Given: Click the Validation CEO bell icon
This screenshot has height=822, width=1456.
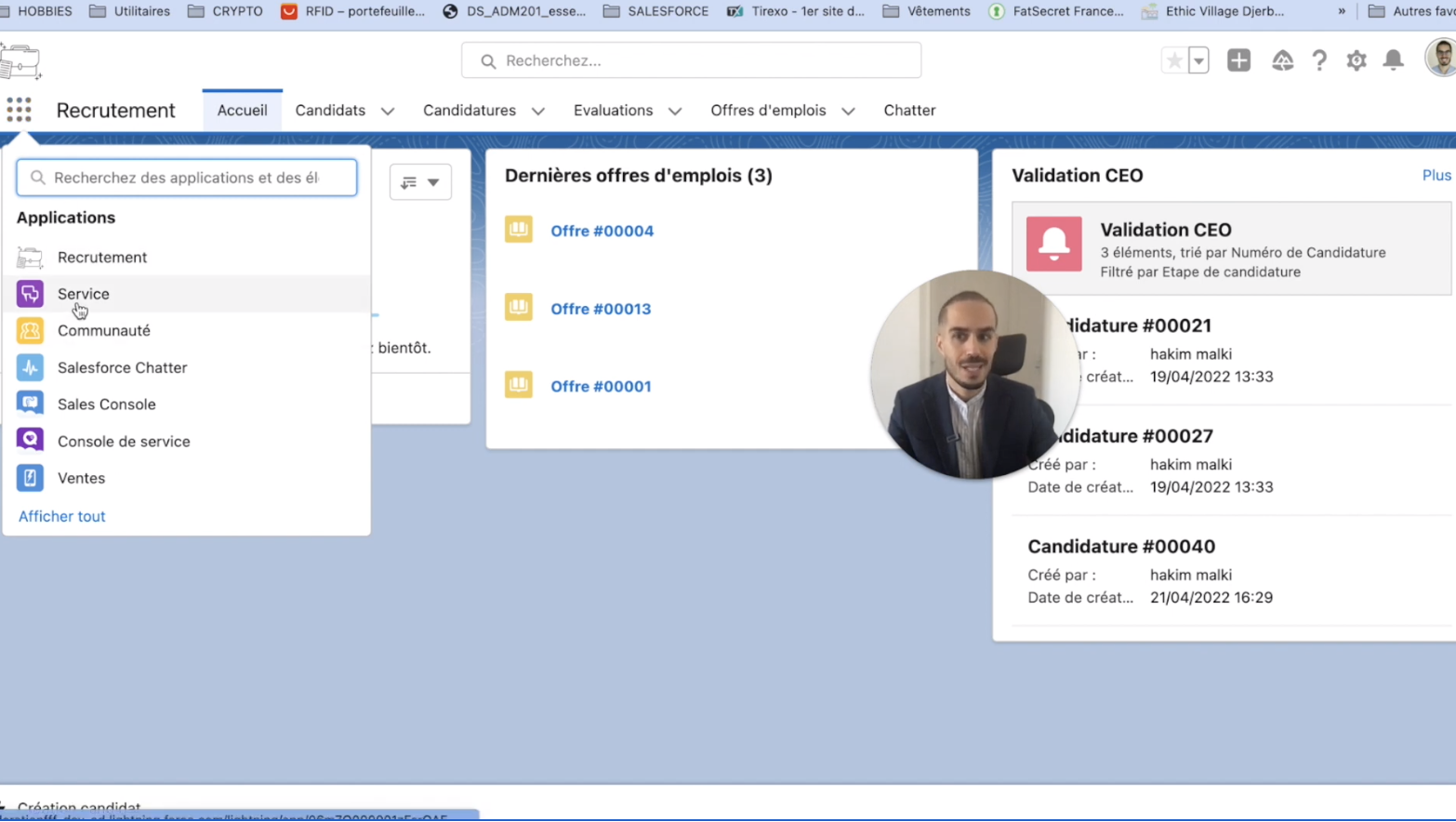Looking at the screenshot, I should (x=1053, y=244).
